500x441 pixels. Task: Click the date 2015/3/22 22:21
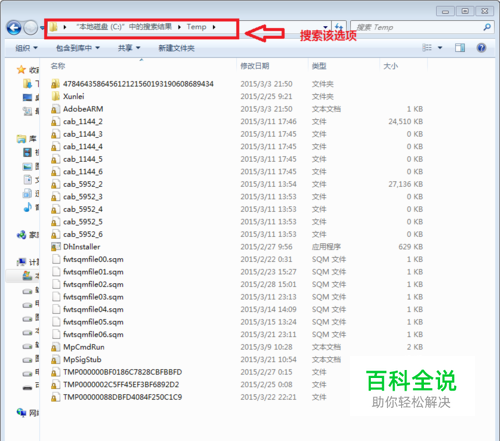pyautogui.click(x=268, y=397)
